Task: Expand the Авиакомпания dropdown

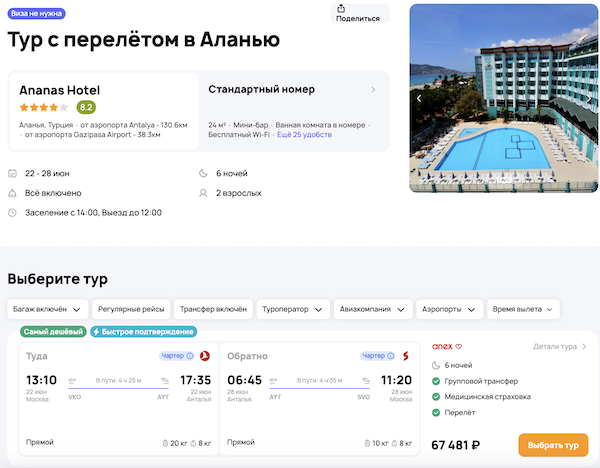Action: pos(371,309)
